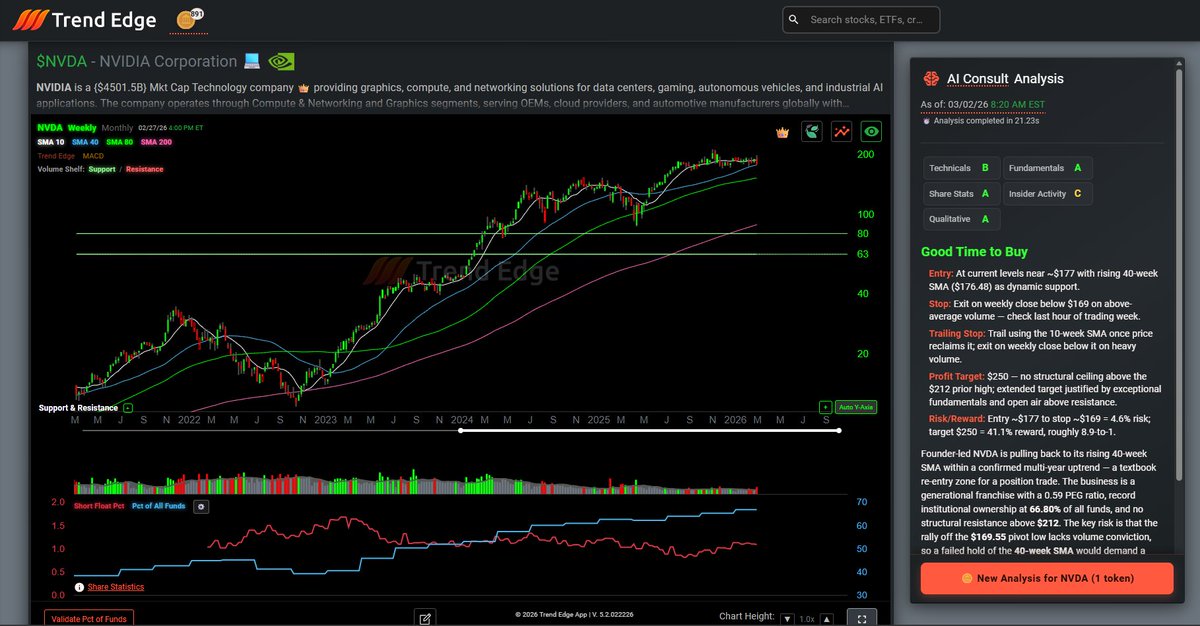
Task: Click the crown emoji in company description
Action: [x=306, y=87]
